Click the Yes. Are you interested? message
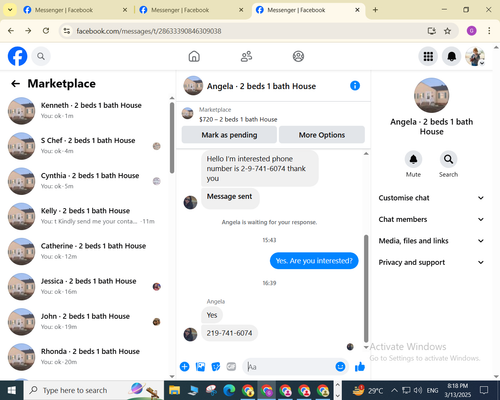Viewport: 500px width, 400px height. (x=314, y=261)
